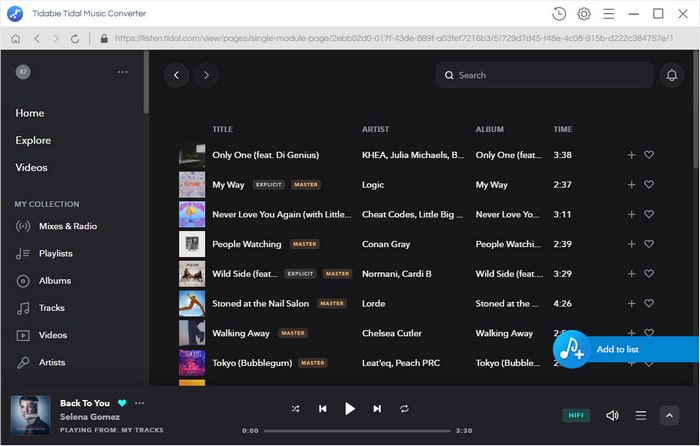Click Add to list button
This screenshot has width=700, height=446.
[626, 349]
